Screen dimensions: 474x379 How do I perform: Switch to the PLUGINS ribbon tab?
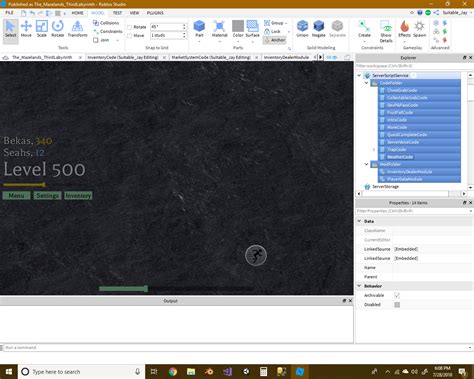[155, 13]
